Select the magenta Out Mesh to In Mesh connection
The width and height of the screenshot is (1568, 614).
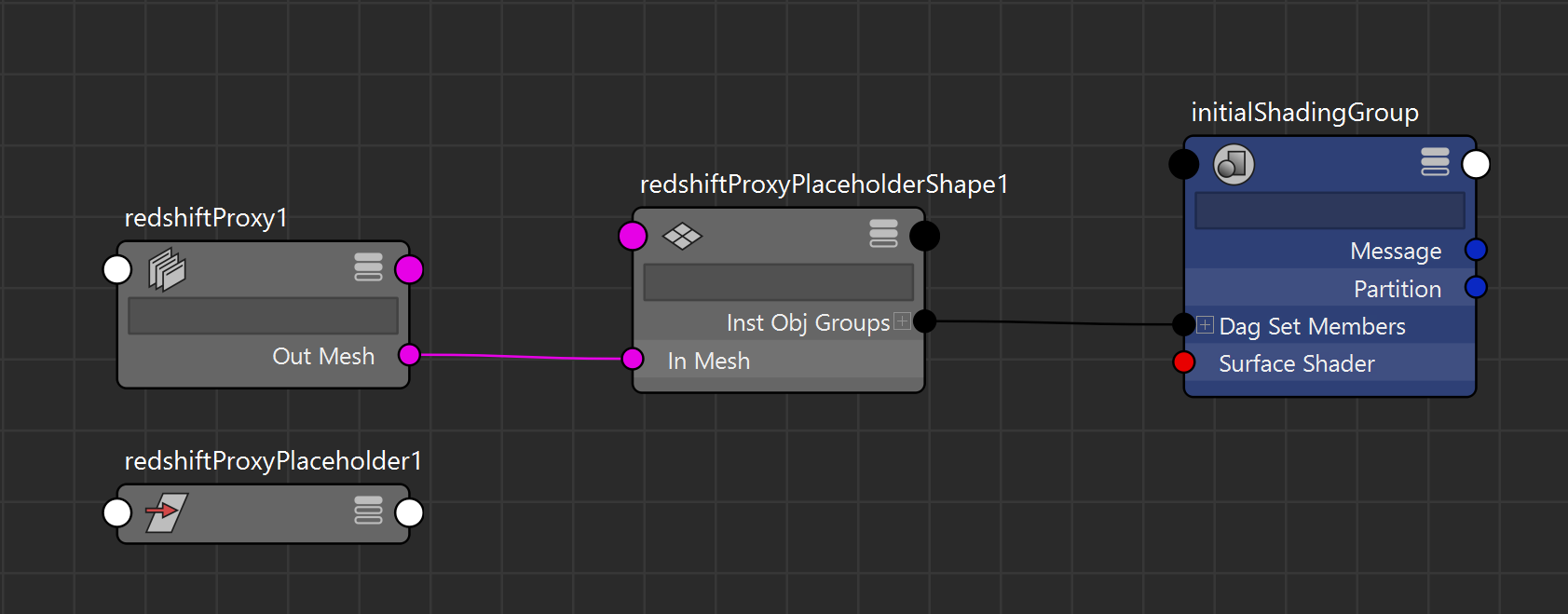pos(521,357)
